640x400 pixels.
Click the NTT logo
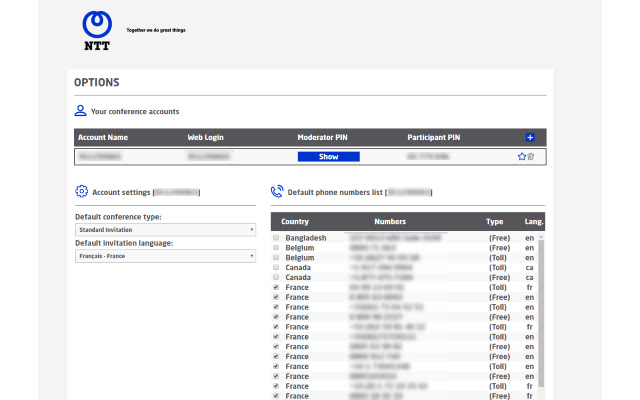tap(97, 31)
